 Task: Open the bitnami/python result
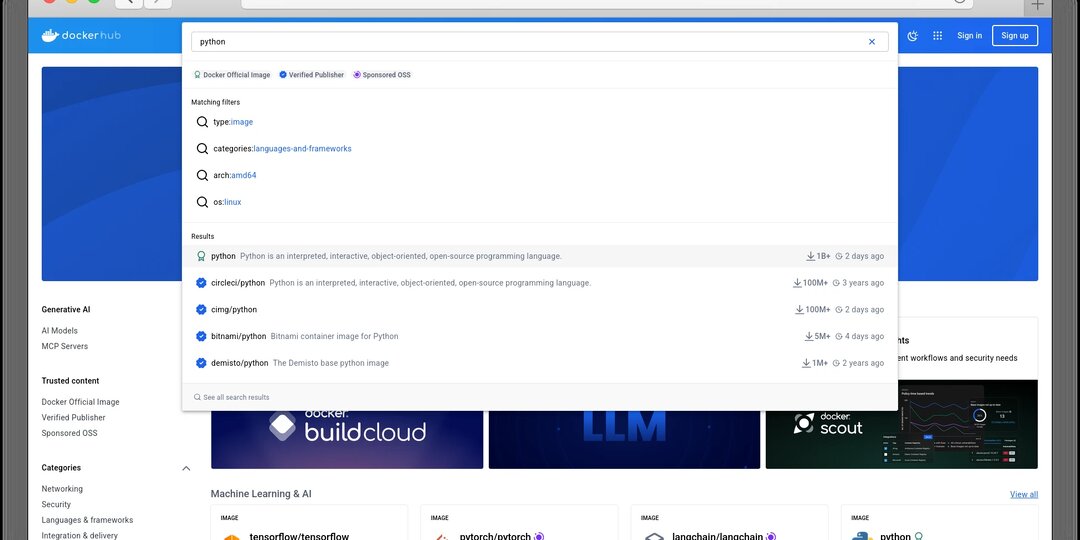click(540, 337)
